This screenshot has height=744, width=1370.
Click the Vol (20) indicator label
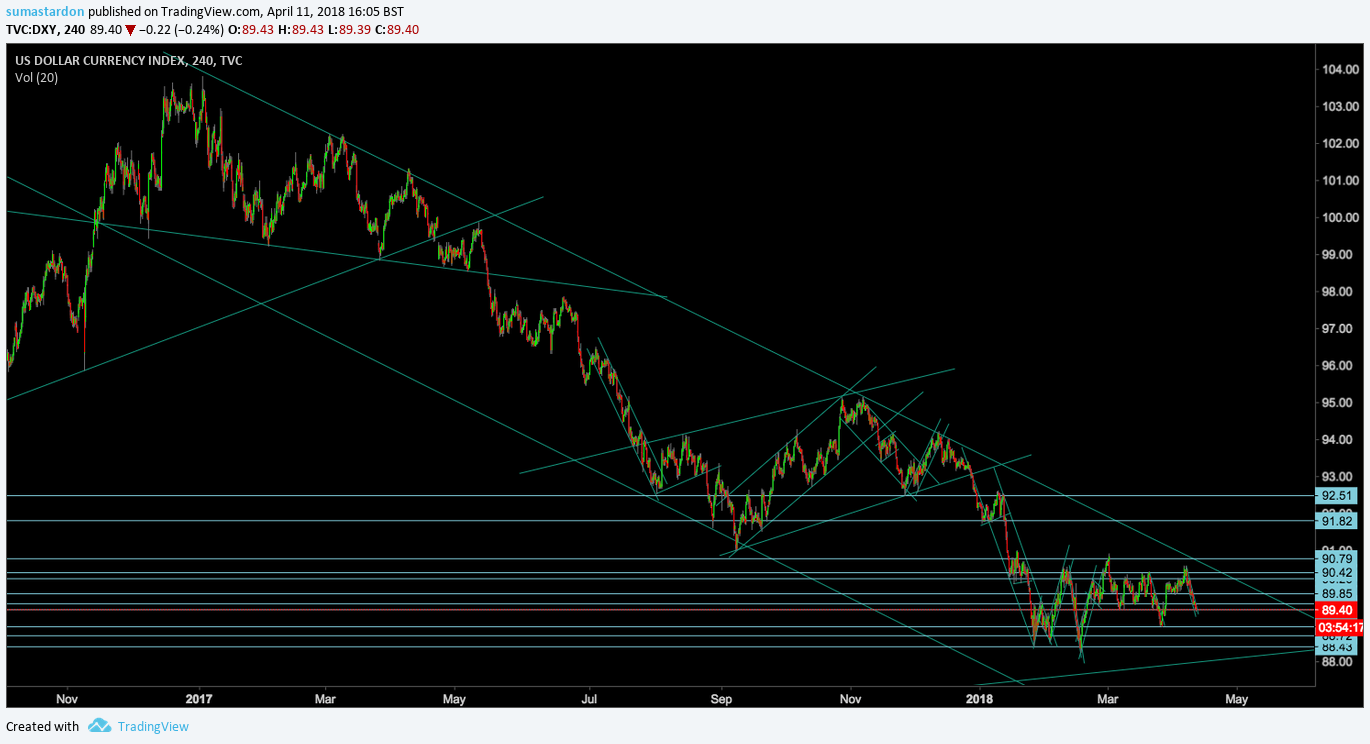[x=36, y=77]
